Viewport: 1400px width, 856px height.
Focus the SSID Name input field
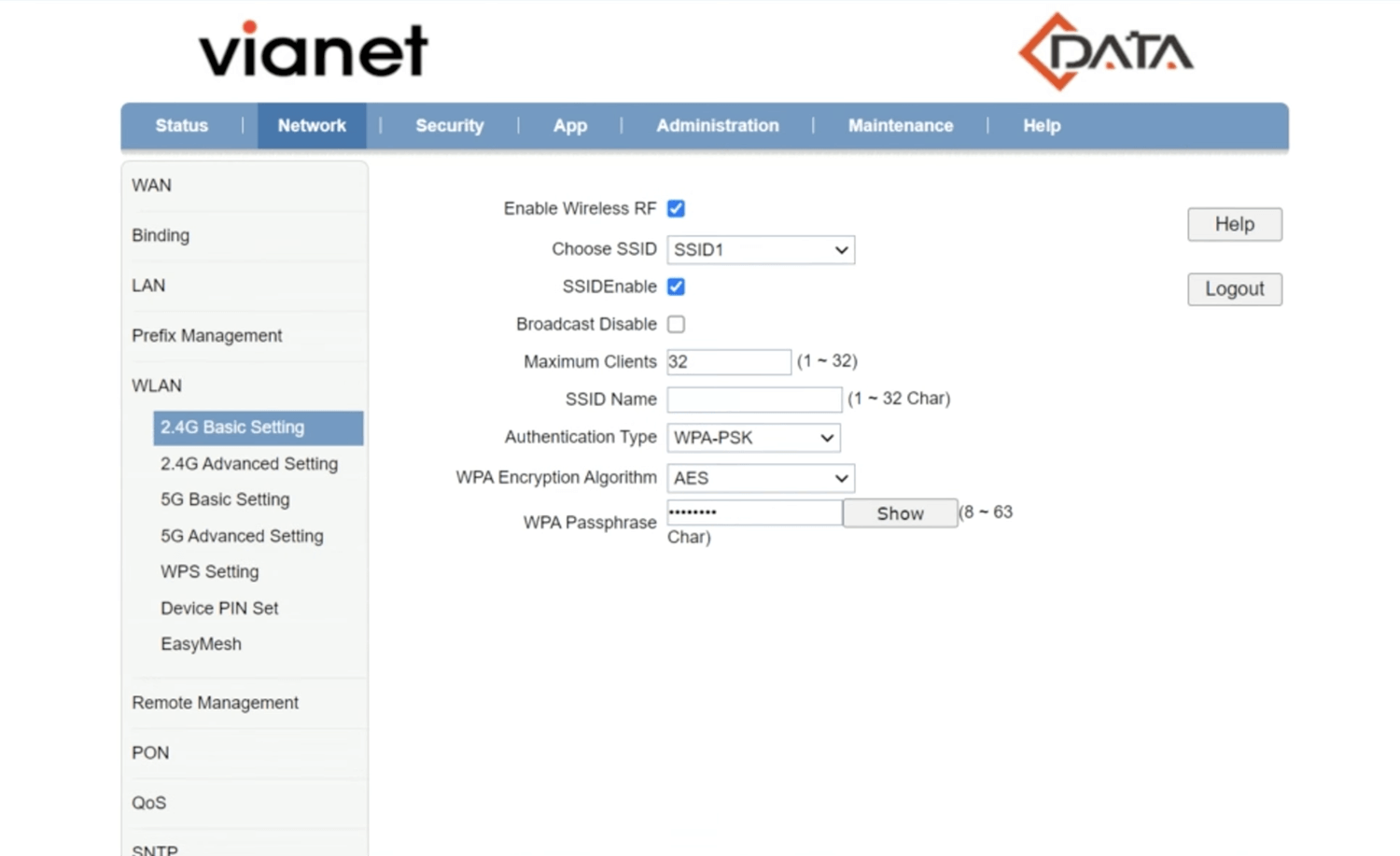[753, 400]
